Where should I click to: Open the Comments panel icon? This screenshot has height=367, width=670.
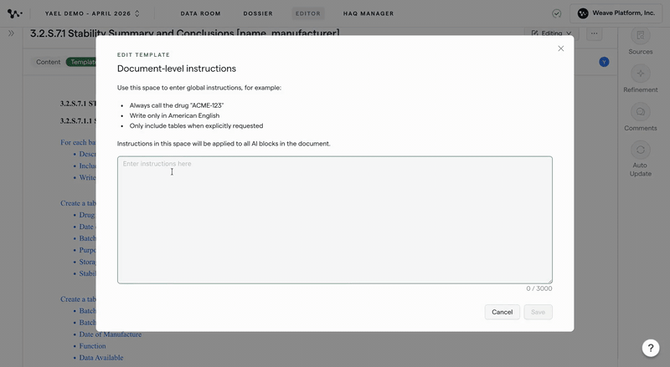(x=640, y=112)
